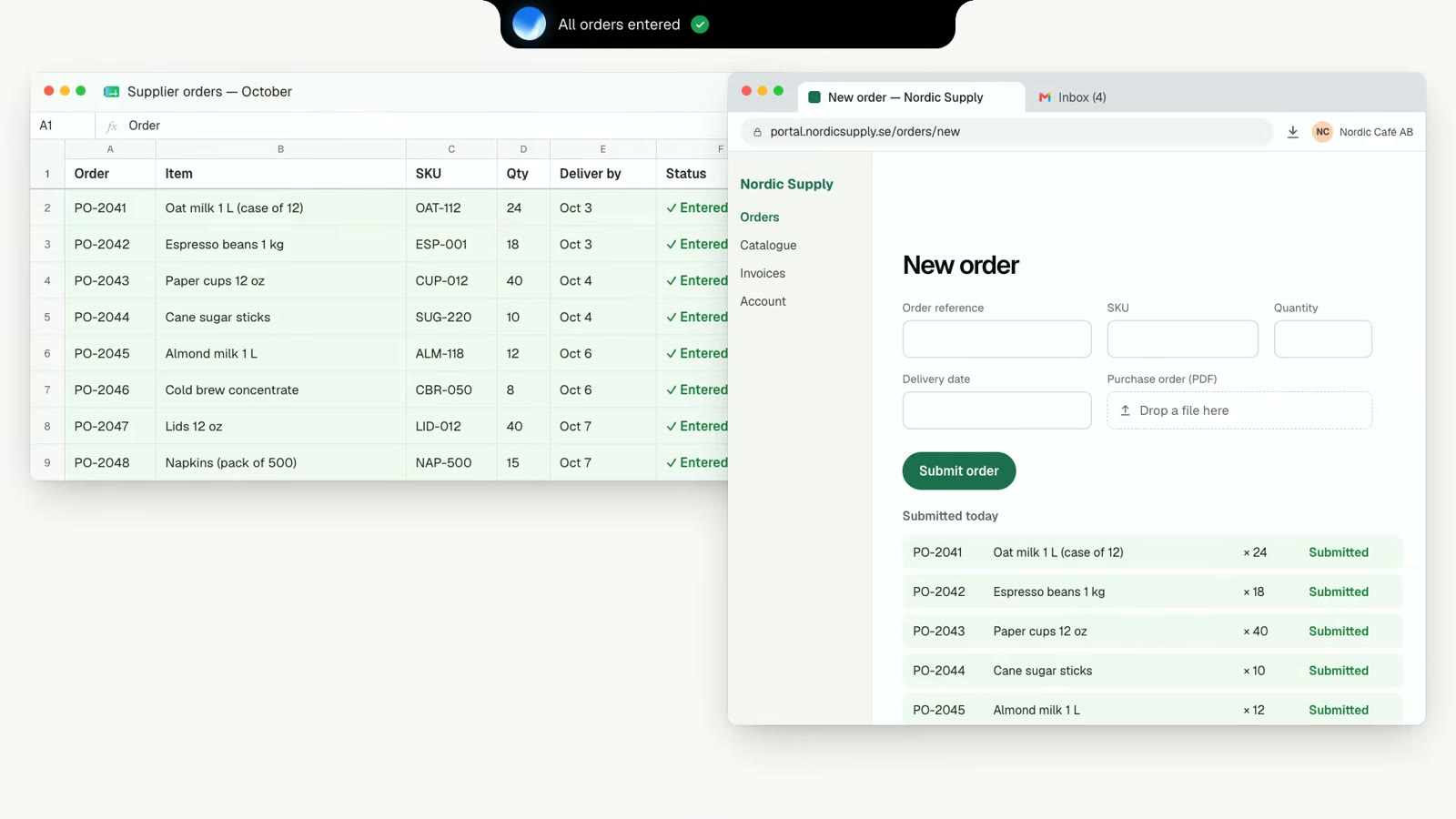This screenshot has height=819, width=1456.
Task: Select cell Espresso beans 1 kg in spreadsheet
Action: (280, 245)
